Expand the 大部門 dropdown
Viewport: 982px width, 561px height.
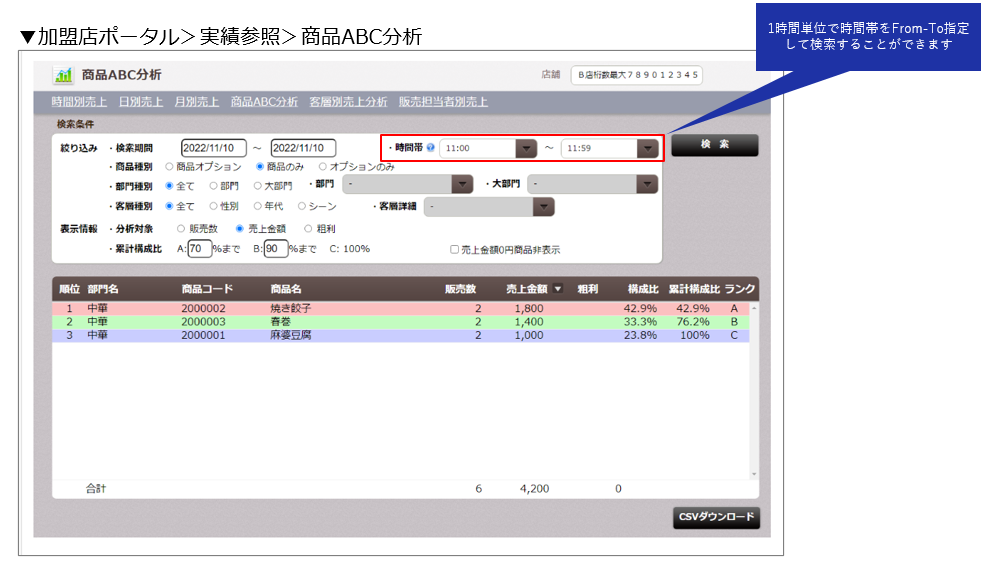(x=647, y=184)
